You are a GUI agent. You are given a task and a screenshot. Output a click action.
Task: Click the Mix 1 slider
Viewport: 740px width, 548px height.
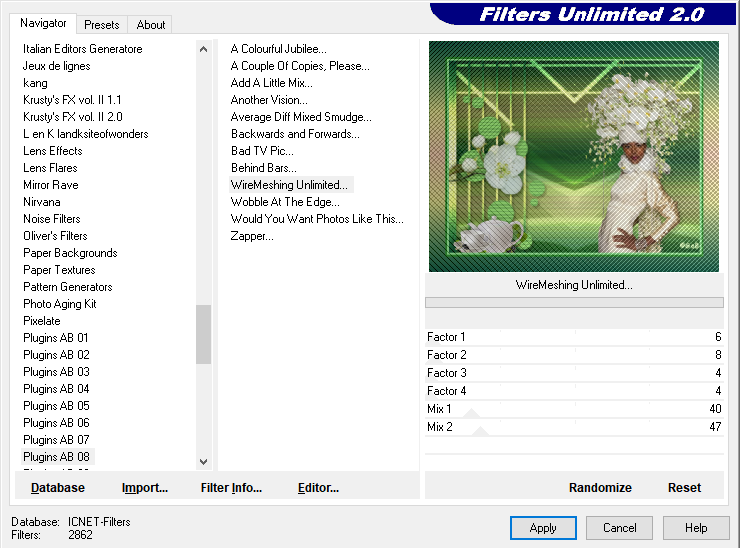(x=574, y=409)
